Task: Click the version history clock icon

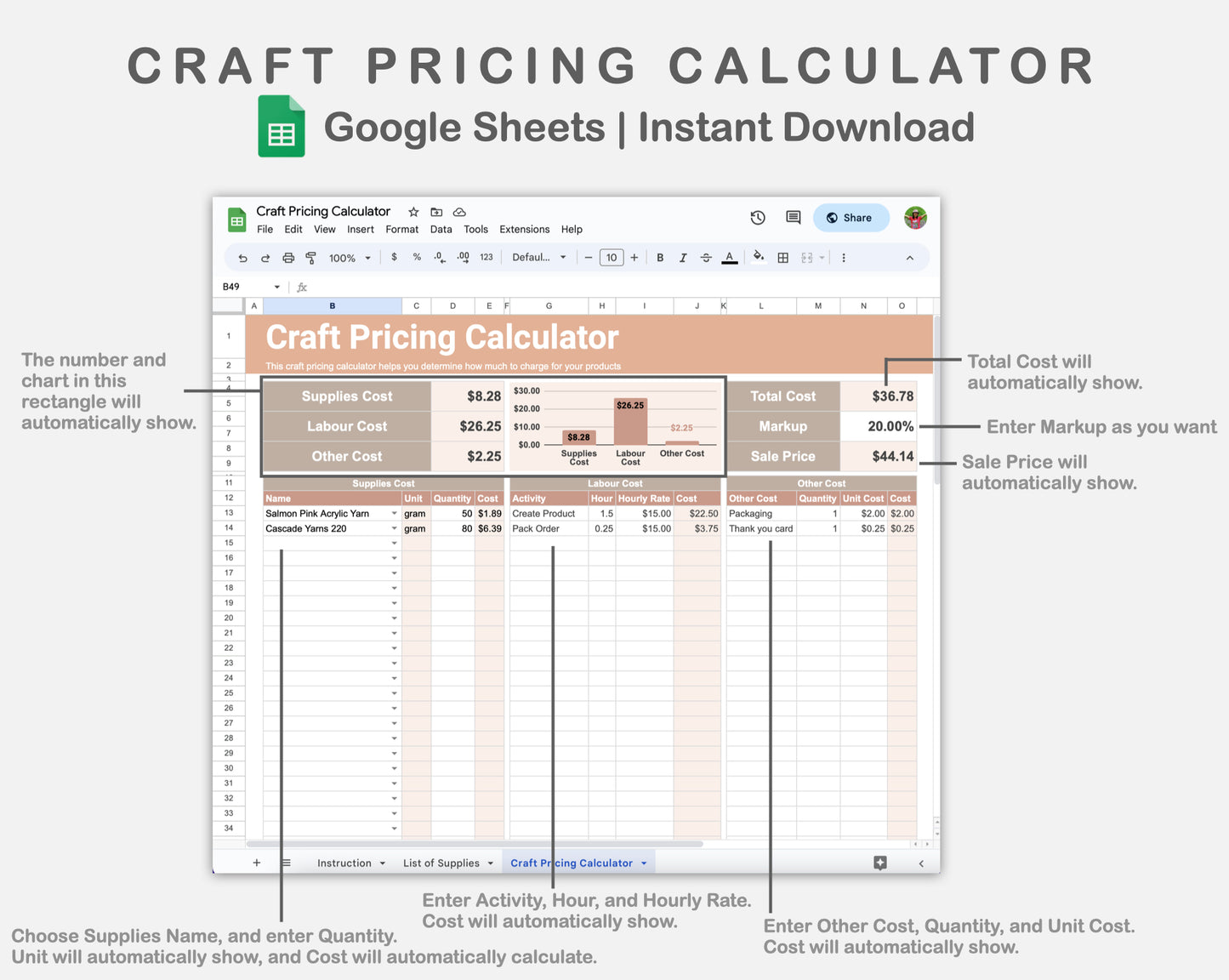Action: click(x=758, y=218)
